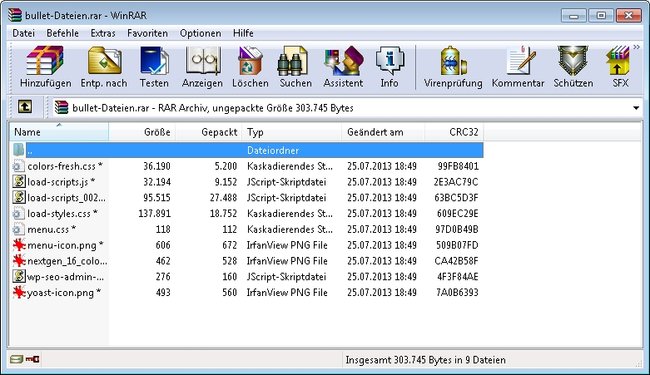The width and height of the screenshot is (650, 375).
Task: Select the yoast-icon.png file name
Action: click(x=64, y=292)
